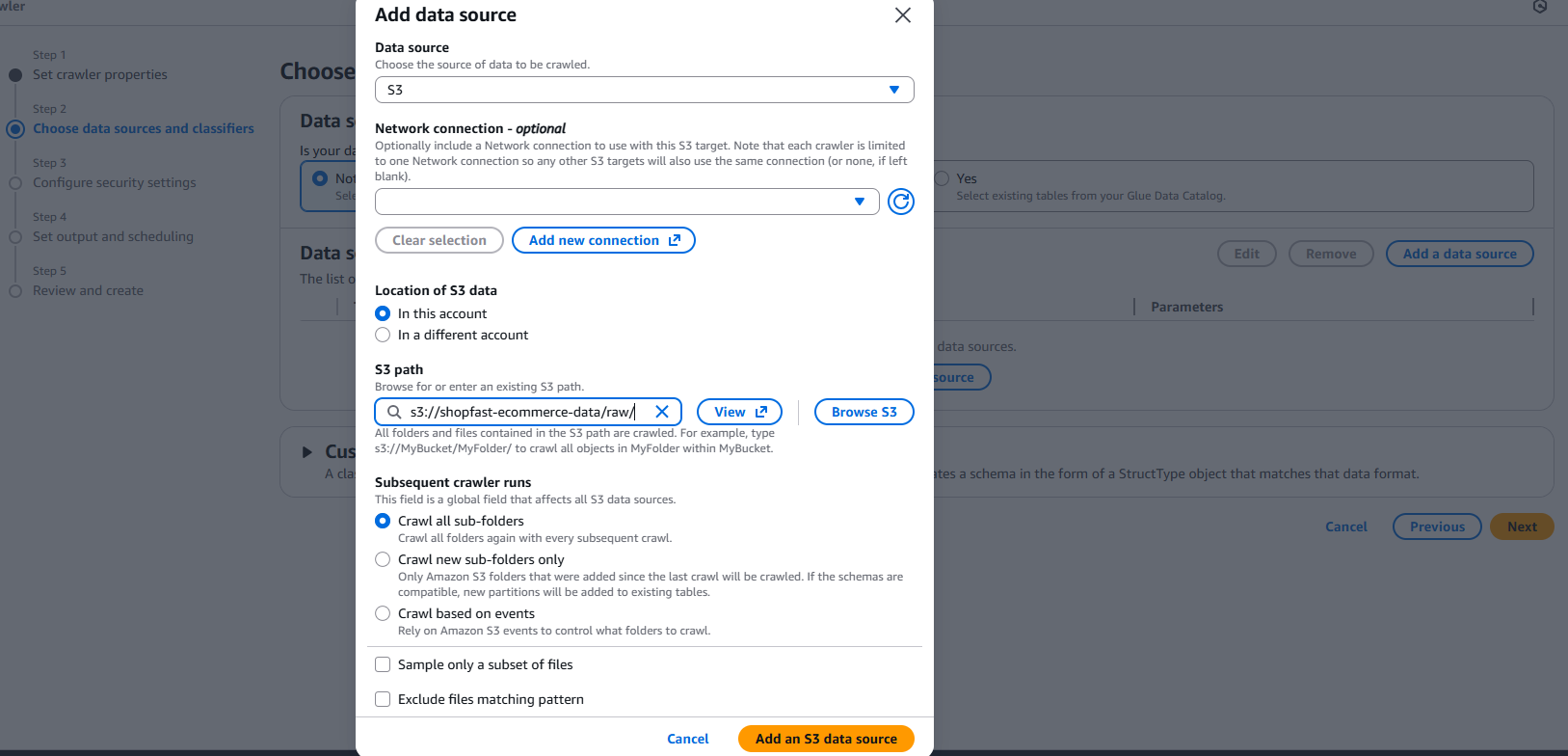The width and height of the screenshot is (1568, 756).
Task: Click the refresh network connections icon
Action: pos(900,202)
